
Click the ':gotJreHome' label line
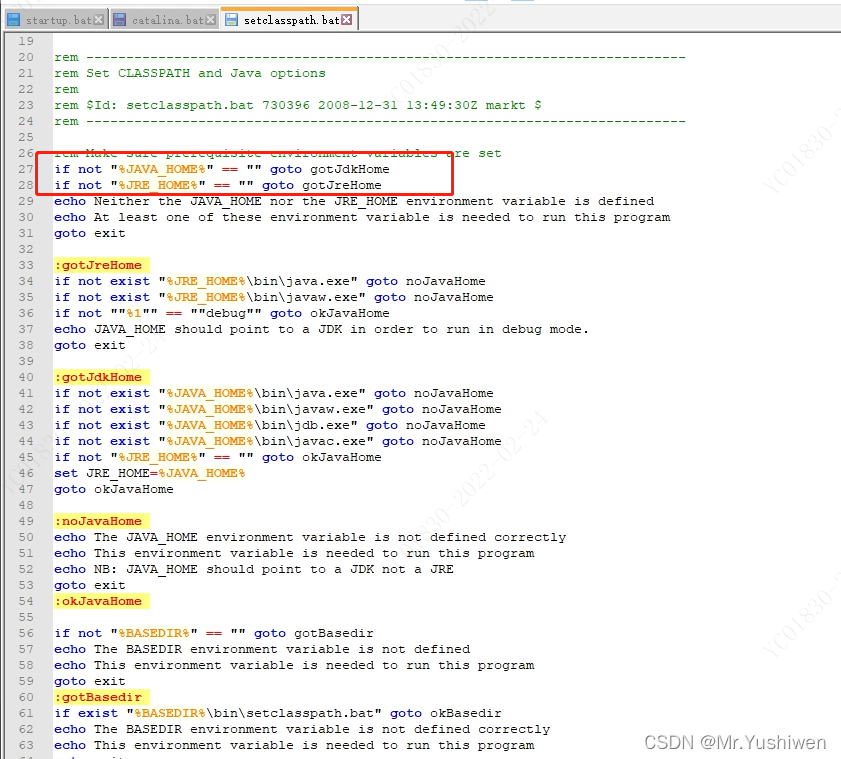(x=101, y=265)
